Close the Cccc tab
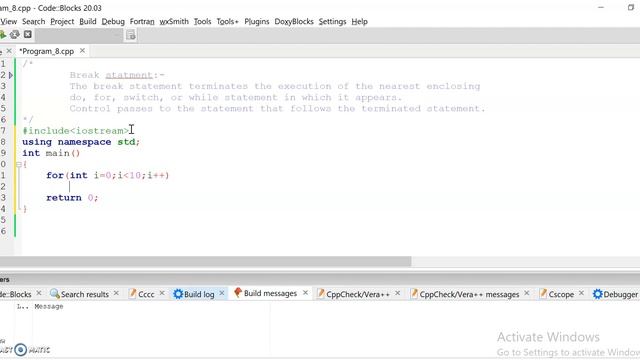This screenshot has width=640, height=360. pos(162,293)
